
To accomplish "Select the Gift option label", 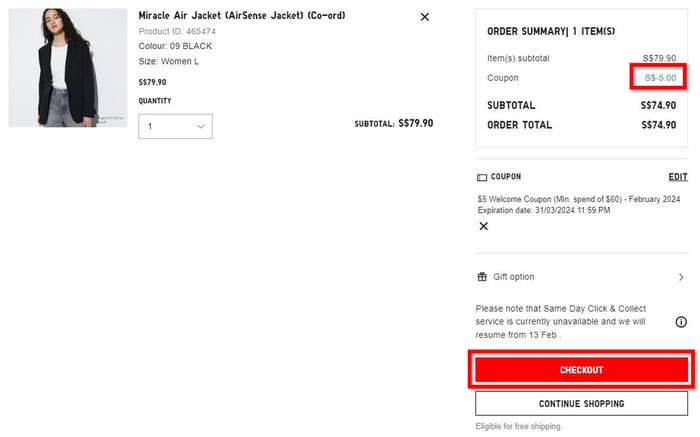I will tap(514, 277).
